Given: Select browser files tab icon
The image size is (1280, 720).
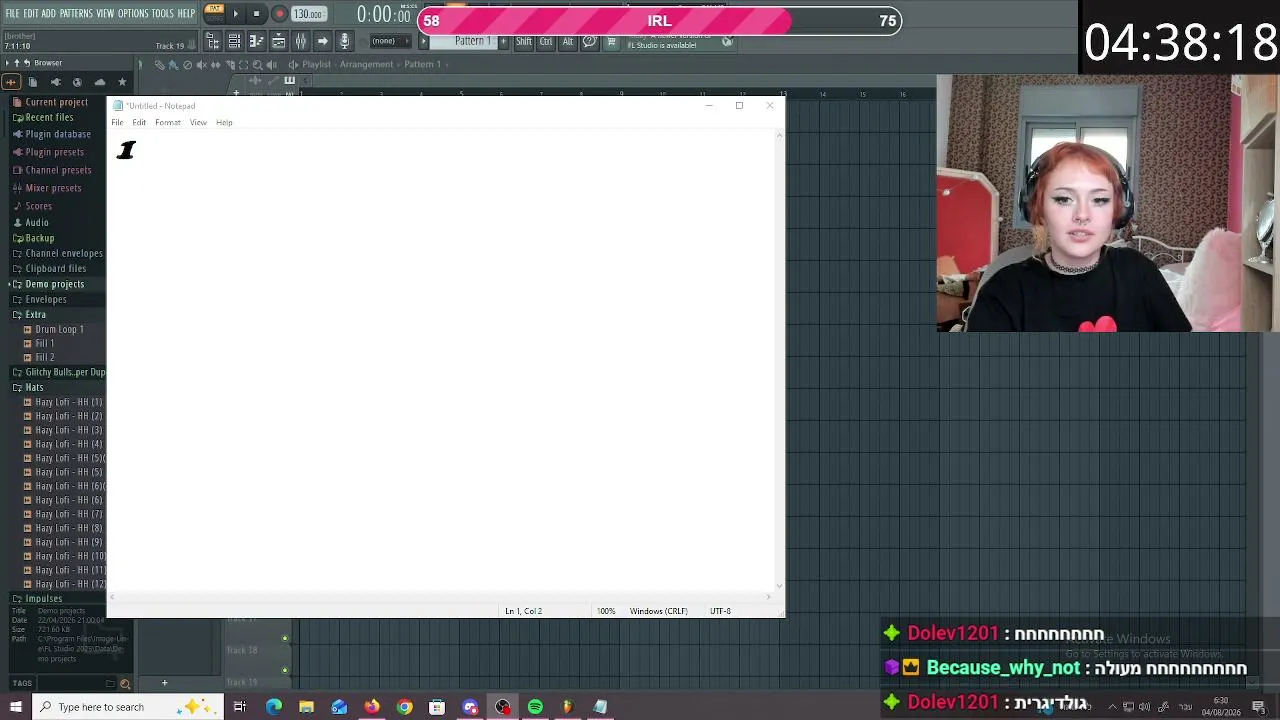Looking at the screenshot, I should tap(32, 82).
